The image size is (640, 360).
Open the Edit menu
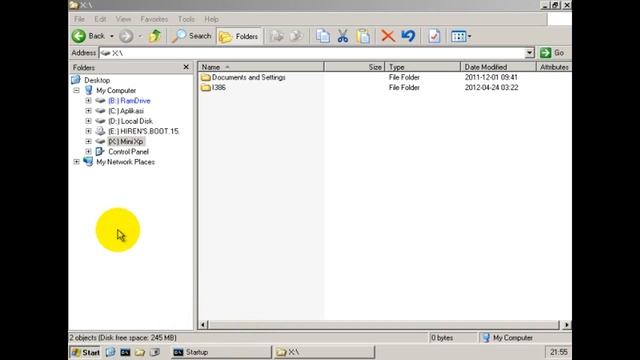[x=100, y=19]
